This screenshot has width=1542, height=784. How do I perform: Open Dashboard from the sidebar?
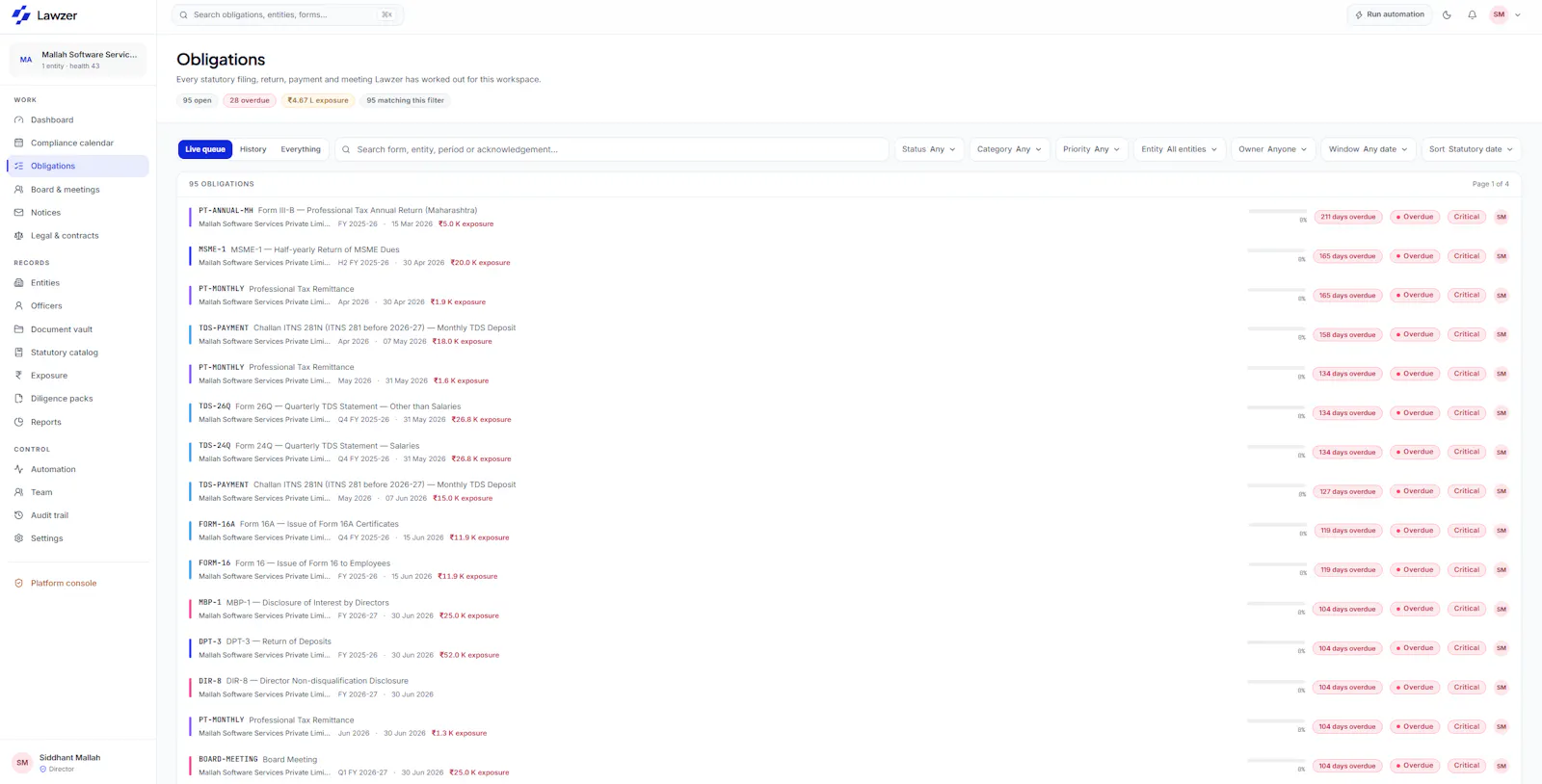[78, 120]
